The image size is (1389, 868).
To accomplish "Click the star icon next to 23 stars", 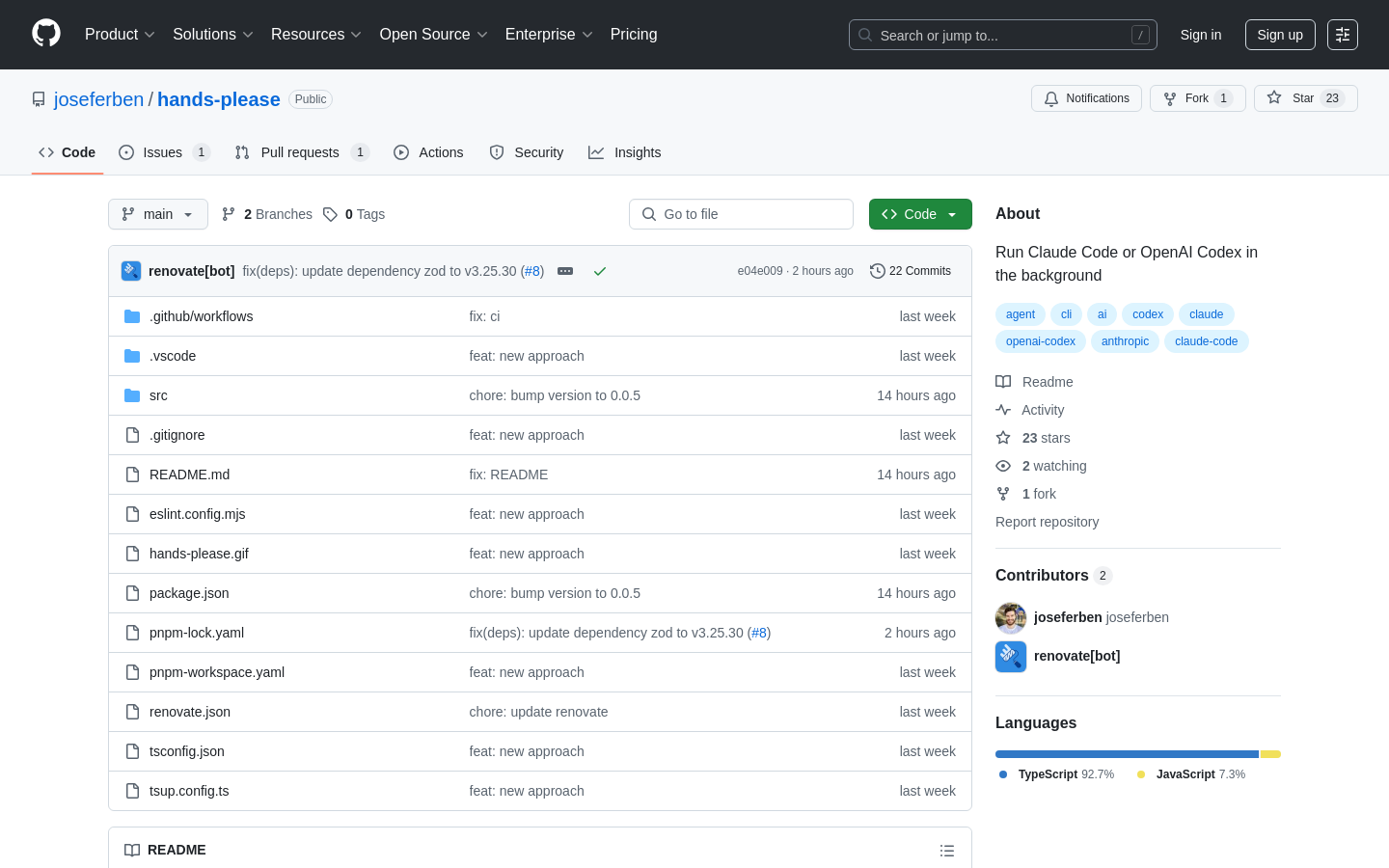I will click(x=1003, y=438).
